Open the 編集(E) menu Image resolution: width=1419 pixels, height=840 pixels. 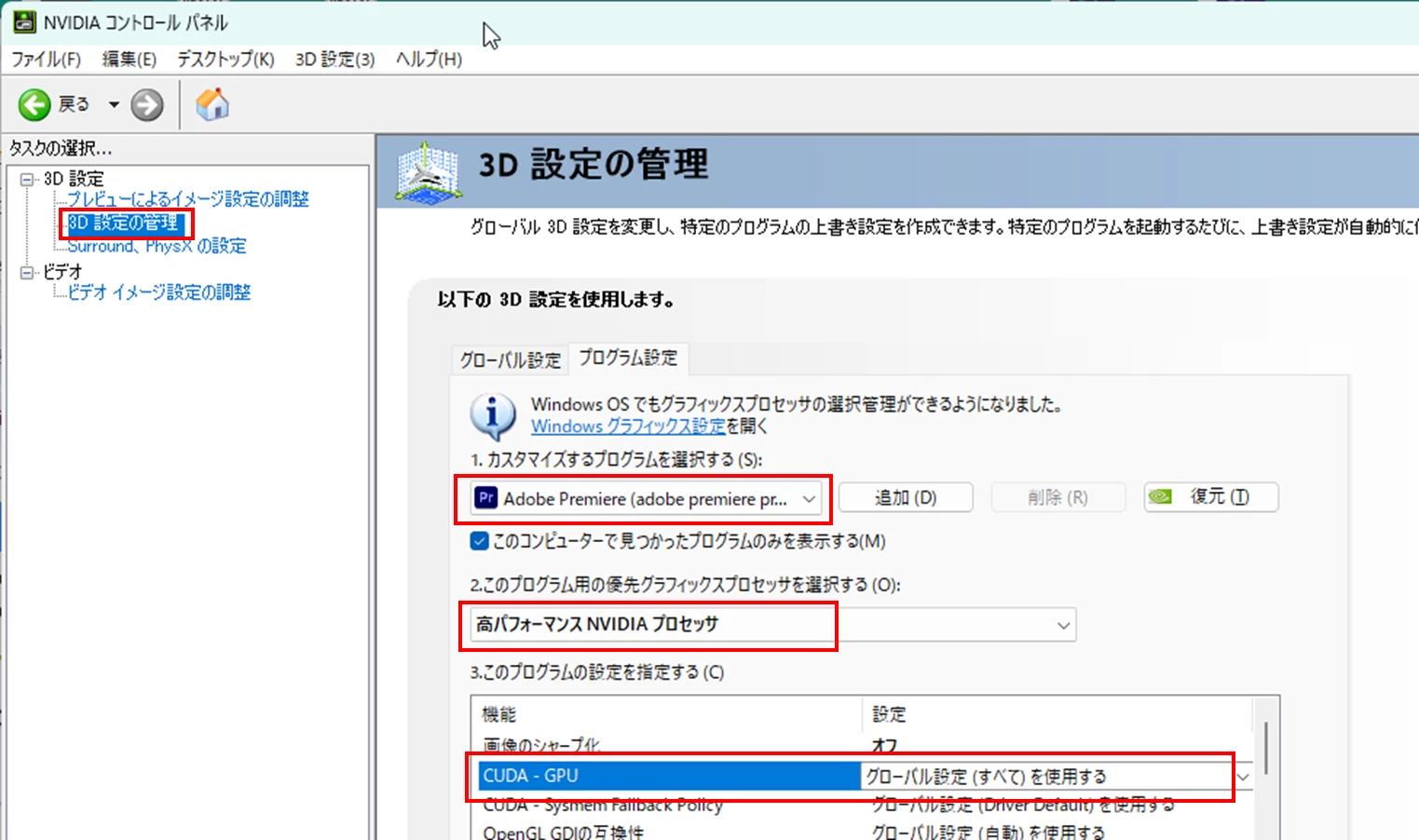click(129, 59)
